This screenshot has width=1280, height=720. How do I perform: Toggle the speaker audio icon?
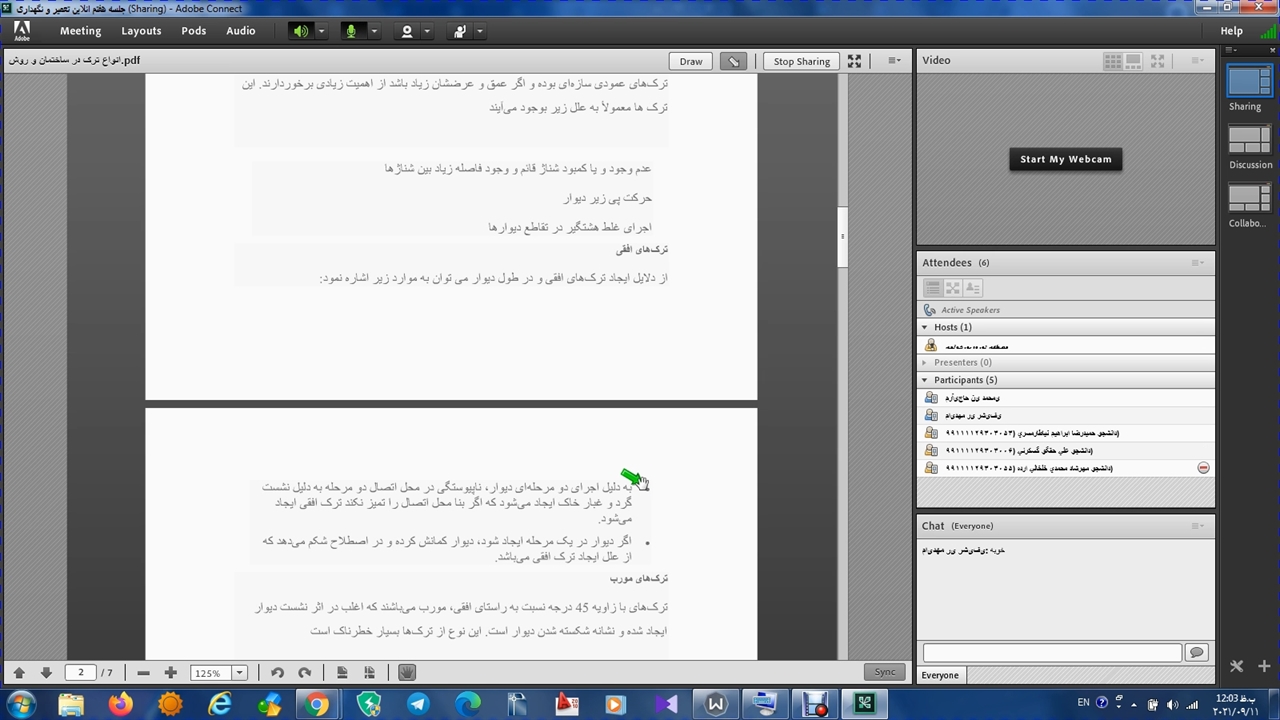point(301,31)
